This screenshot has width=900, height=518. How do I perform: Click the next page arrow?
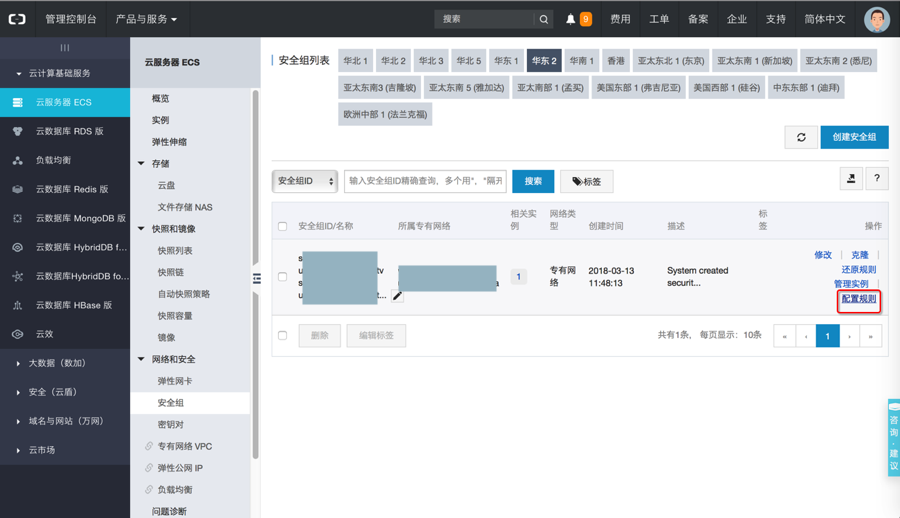[849, 336]
